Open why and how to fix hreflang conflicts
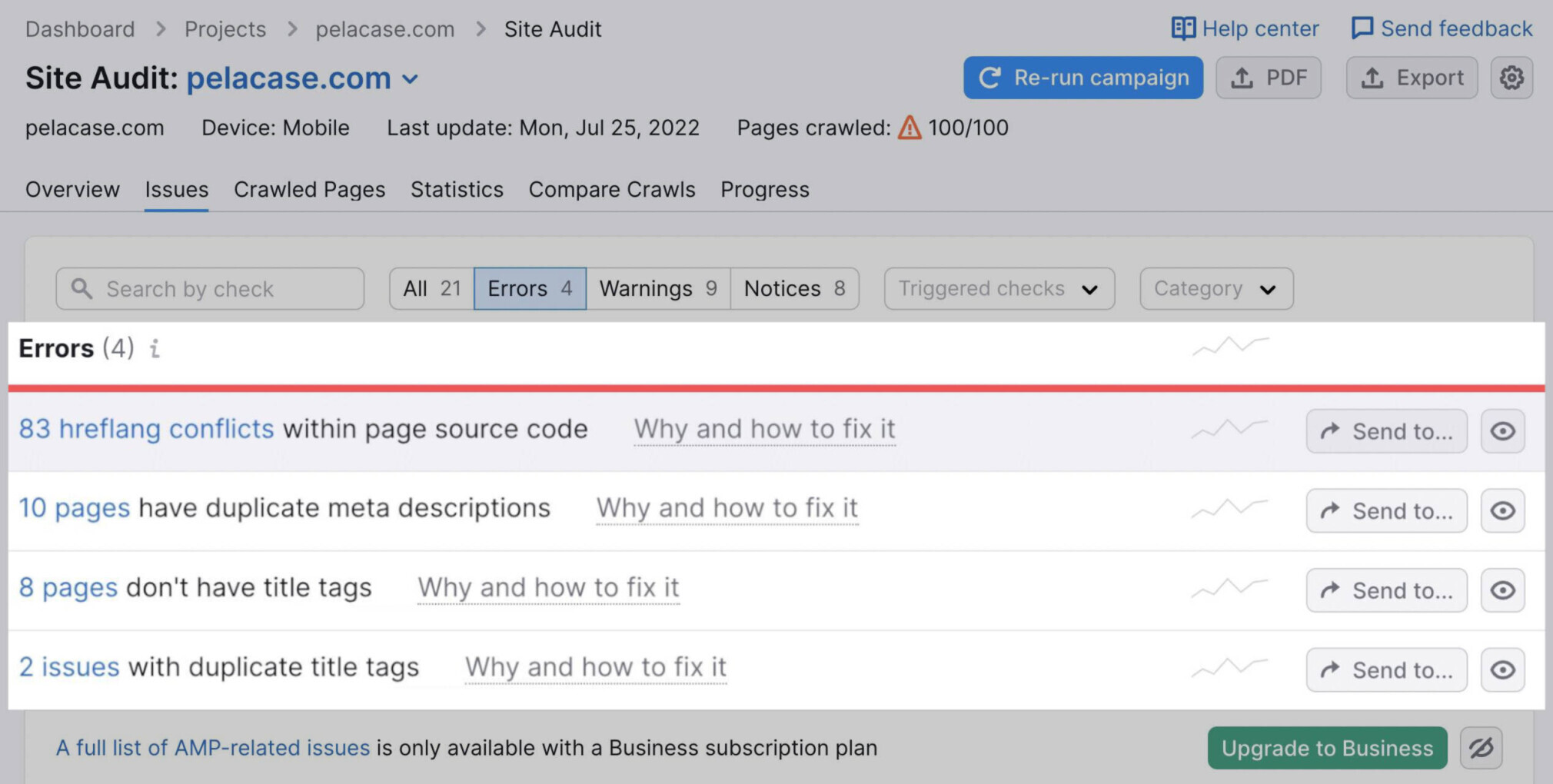Viewport: 1553px width, 784px height. [764, 429]
